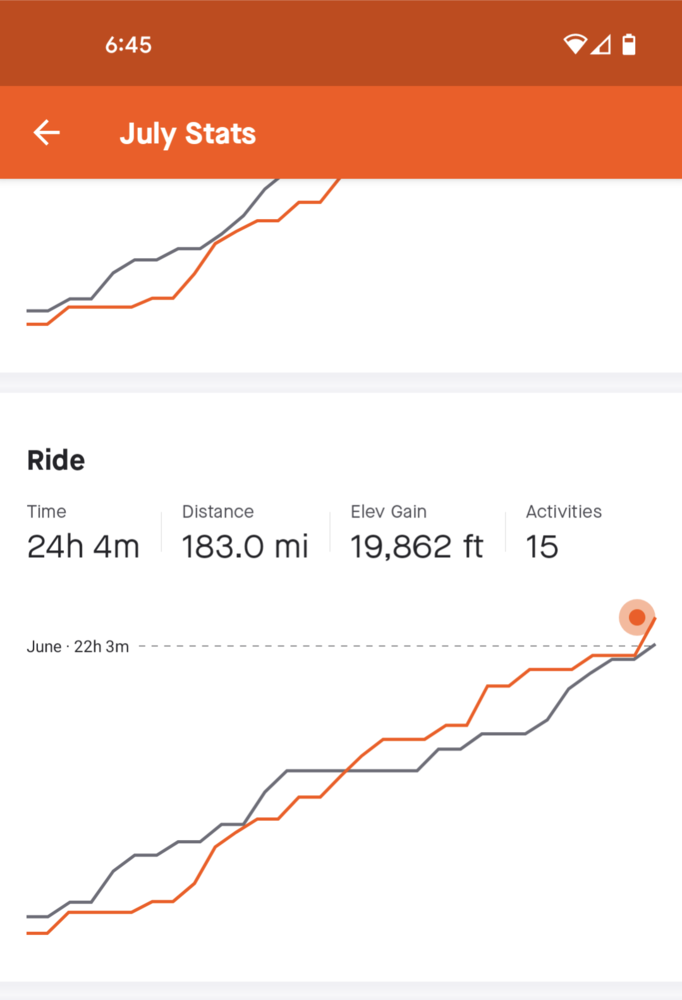Tap the June 22h 3m comparison label

pyautogui.click(x=78, y=647)
